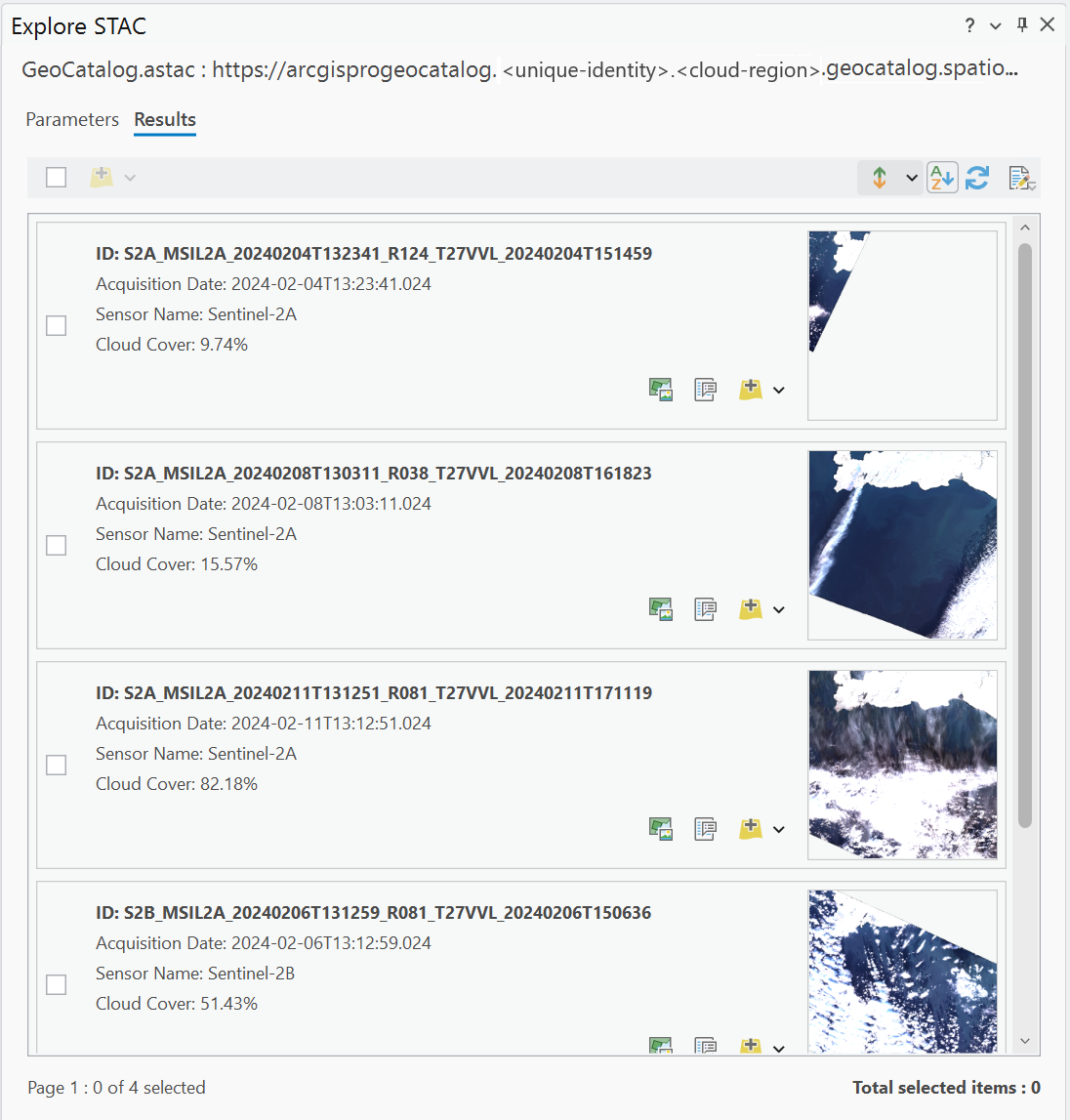Add 20240211T131251 item to current map
The image size is (1070, 1120).
click(750, 829)
